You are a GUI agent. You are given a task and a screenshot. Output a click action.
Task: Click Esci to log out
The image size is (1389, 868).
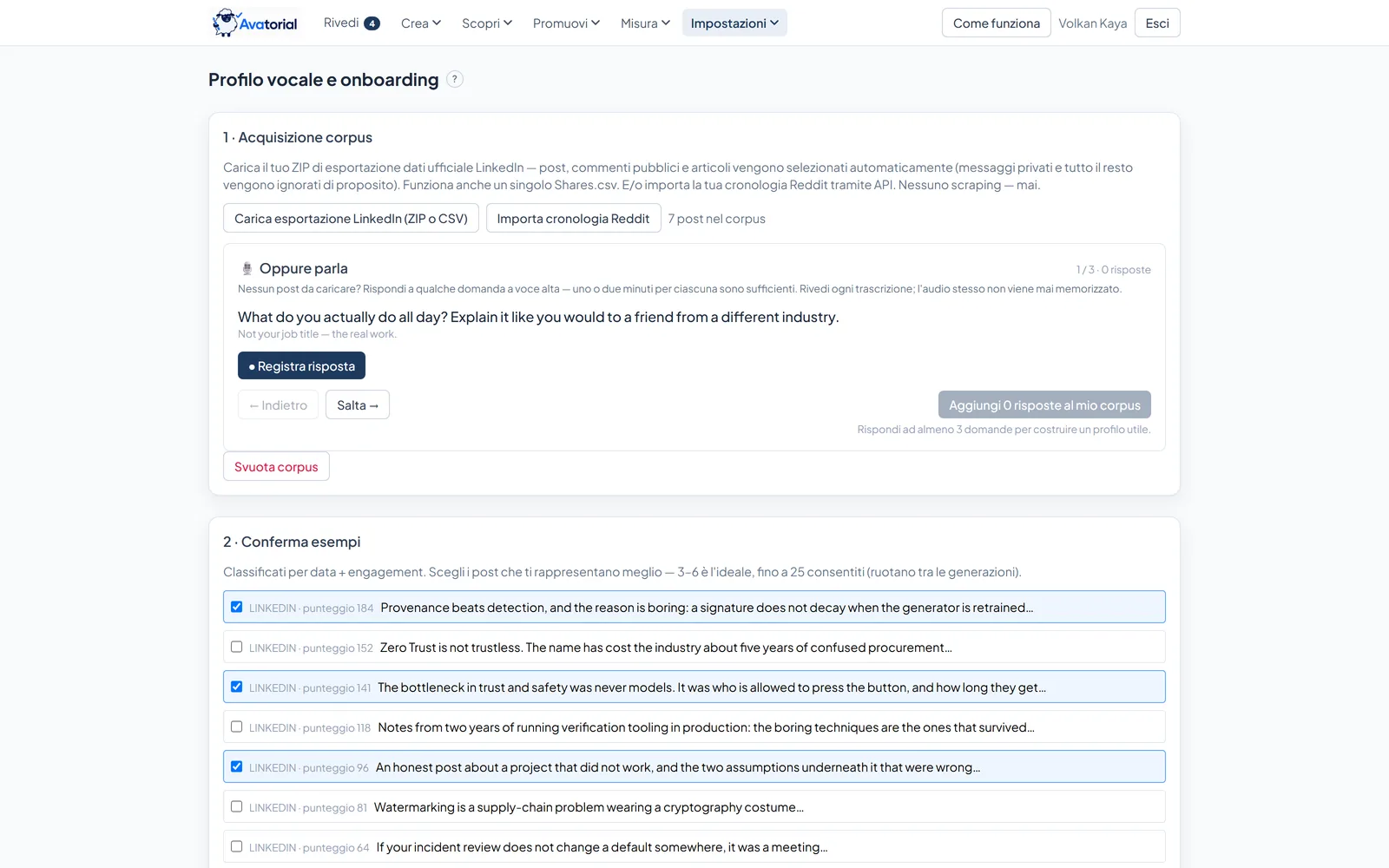click(x=1157, y=23)
